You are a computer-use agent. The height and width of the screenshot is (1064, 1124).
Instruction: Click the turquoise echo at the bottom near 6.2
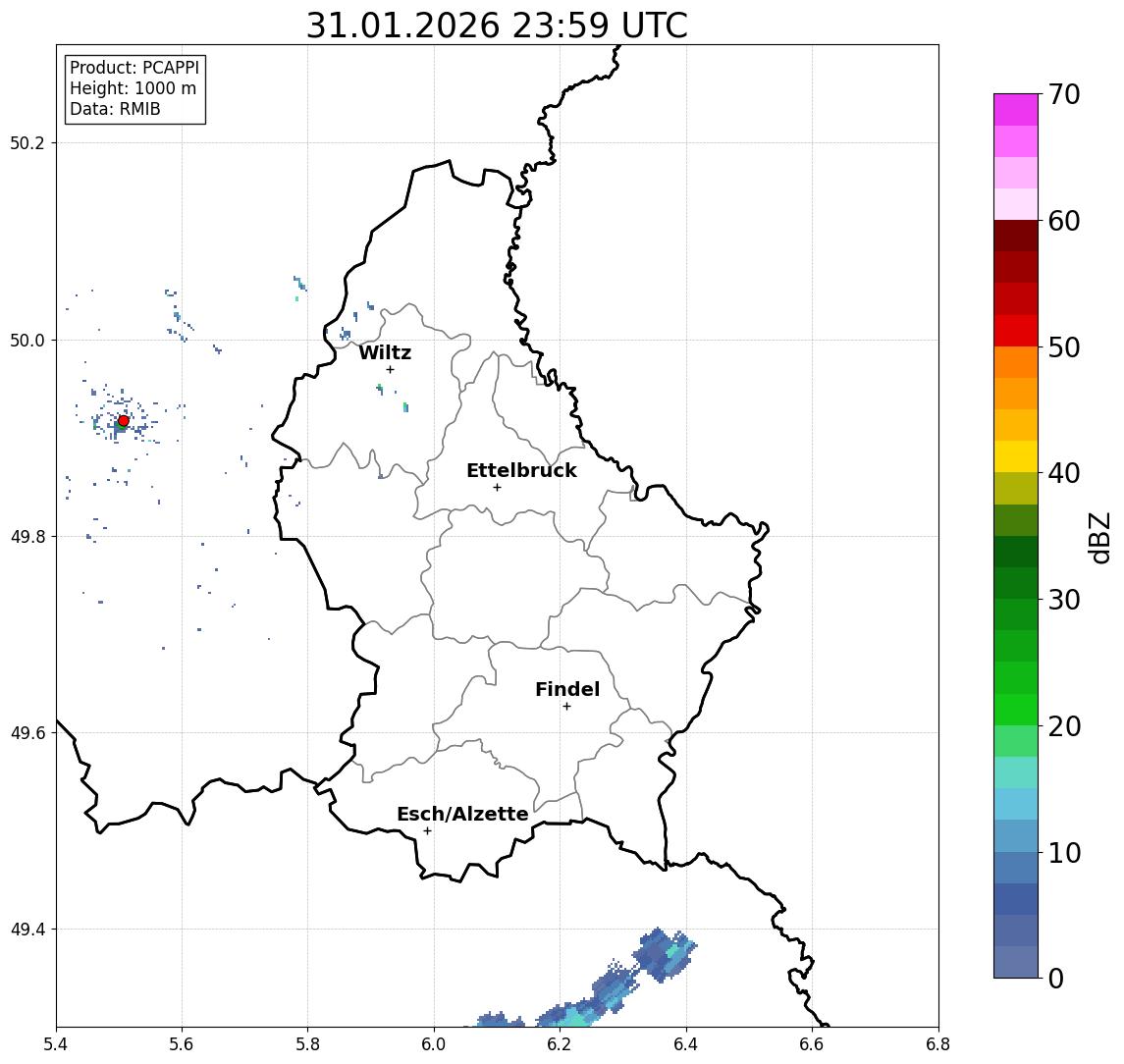coord(578,1018)
